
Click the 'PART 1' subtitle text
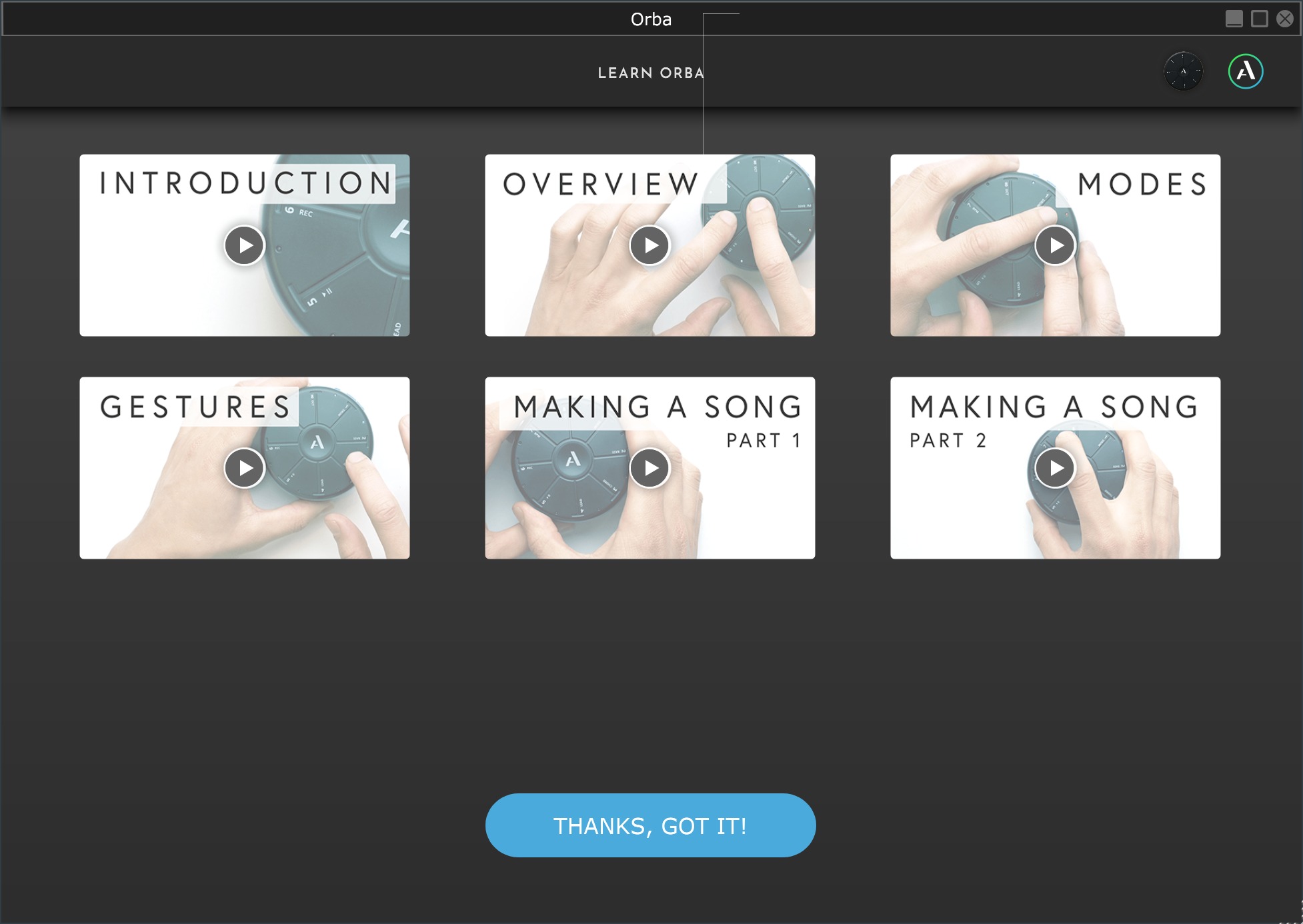tap(764, 441)
